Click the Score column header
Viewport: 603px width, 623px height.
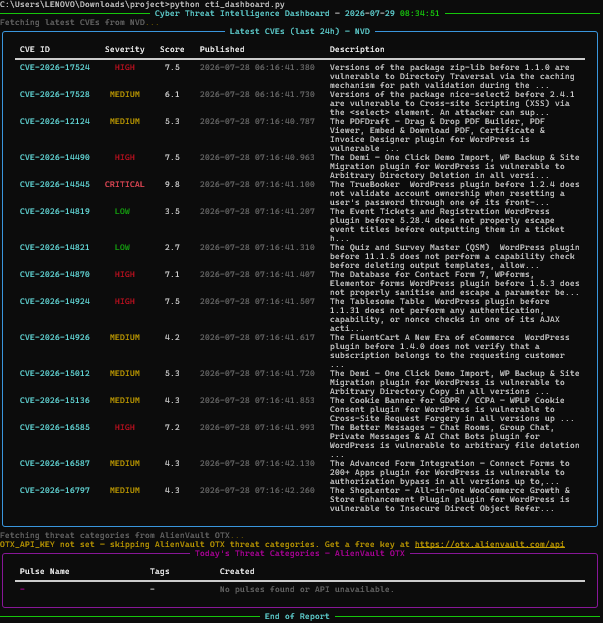(172, 49)
